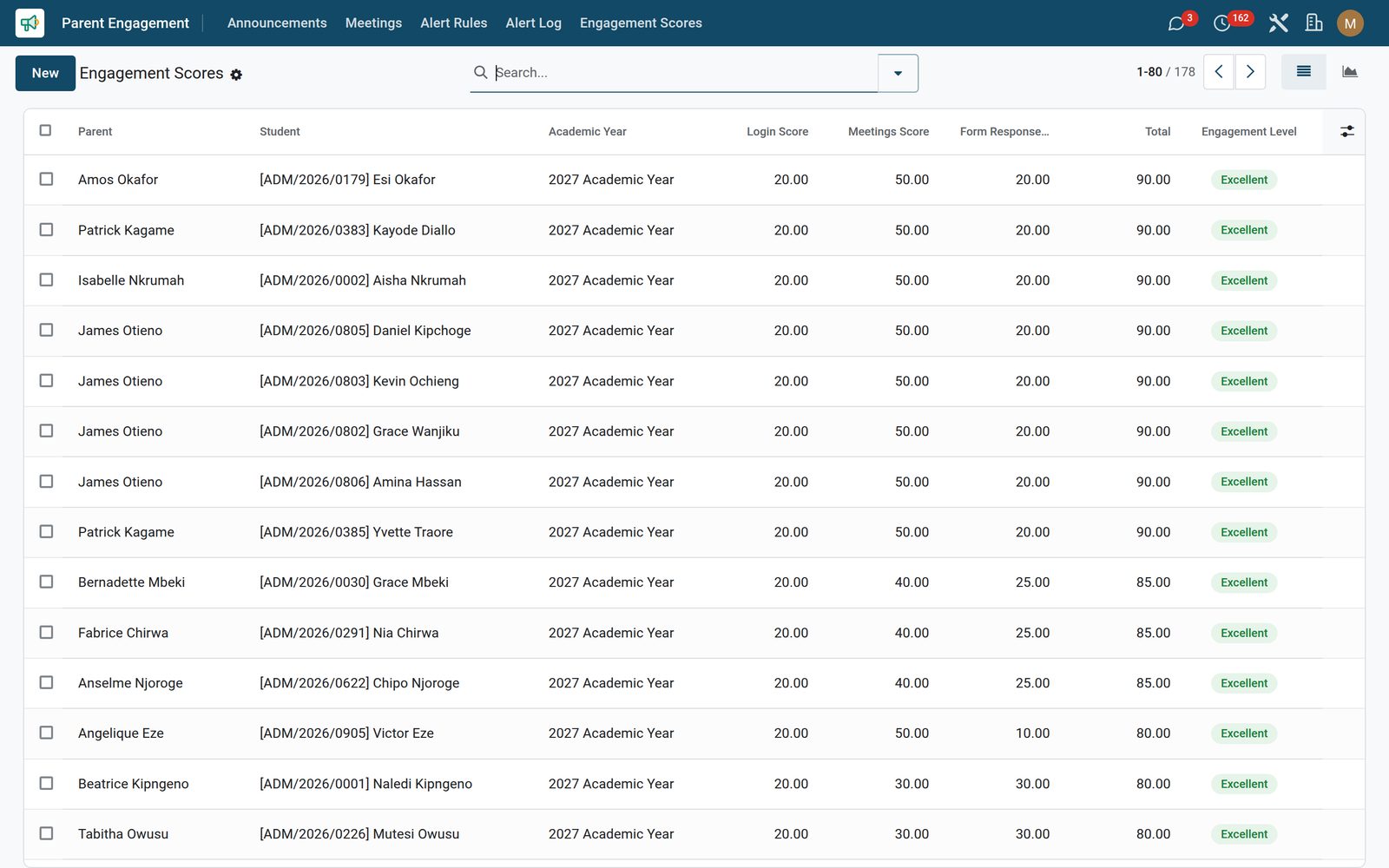
Task: Check the Angelique Eze row checkbox
Action: [x=46, y=733]
